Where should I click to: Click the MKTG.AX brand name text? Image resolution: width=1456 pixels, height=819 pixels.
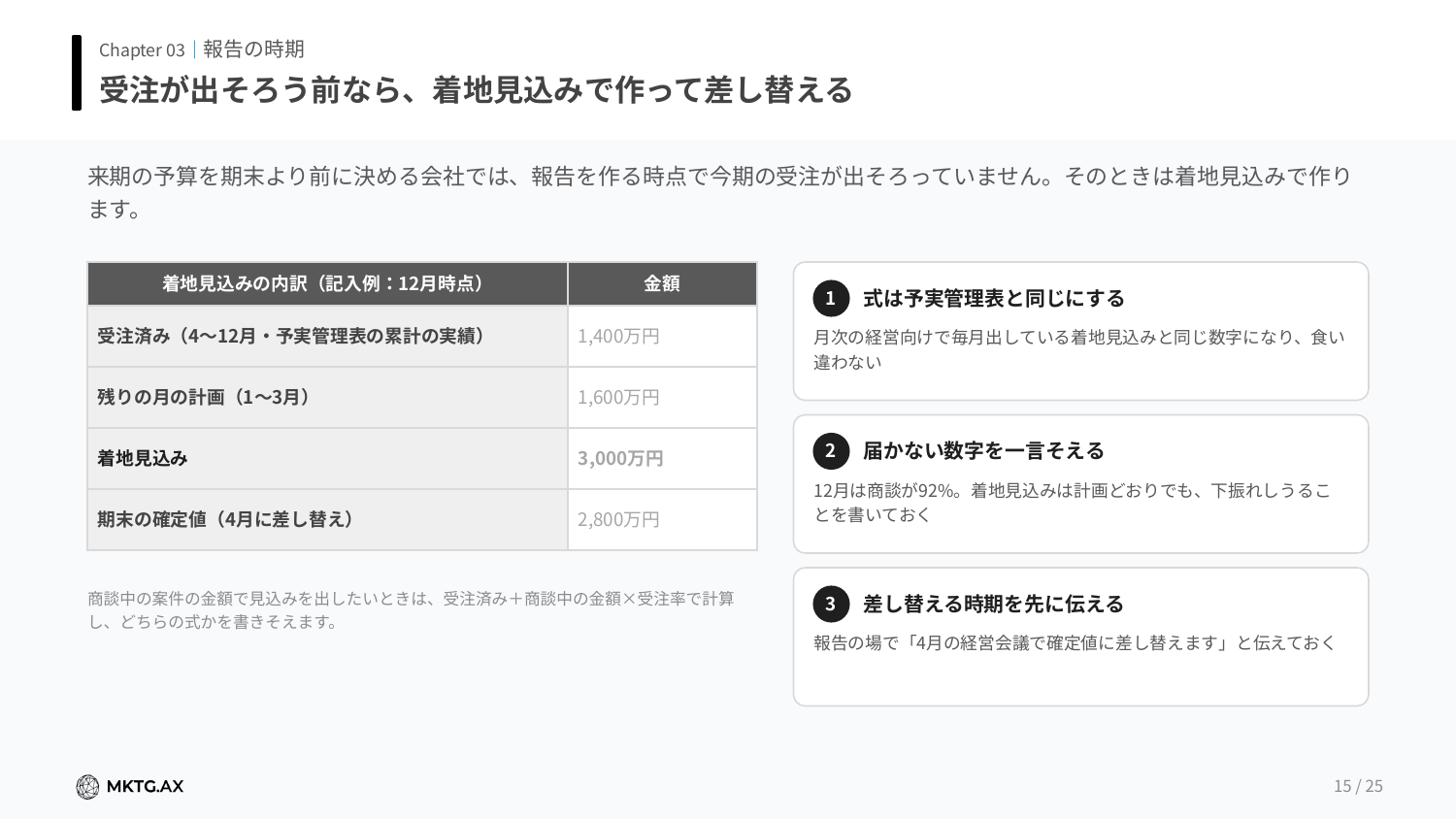pos(145,787)
